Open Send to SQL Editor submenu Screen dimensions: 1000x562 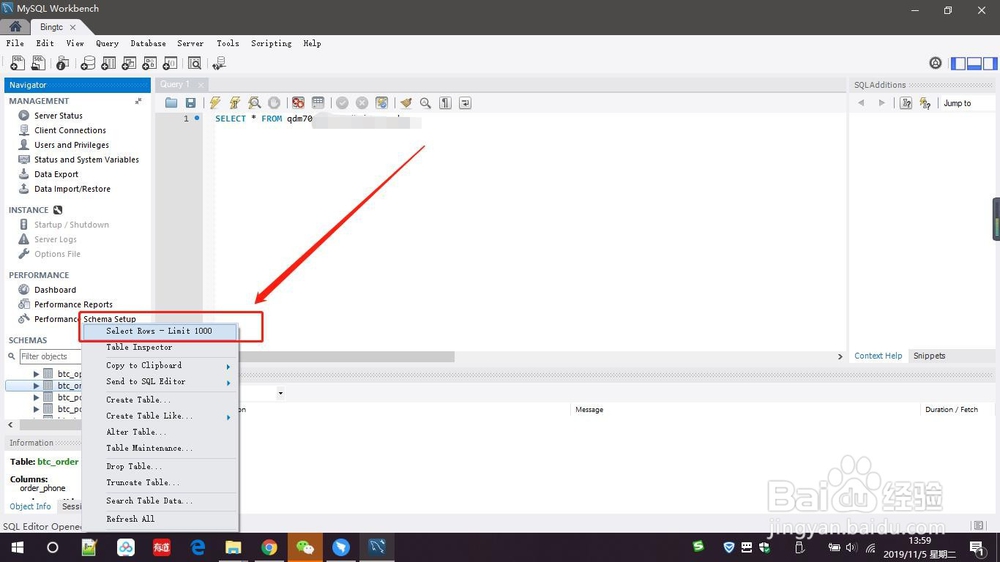click(160, 381)
